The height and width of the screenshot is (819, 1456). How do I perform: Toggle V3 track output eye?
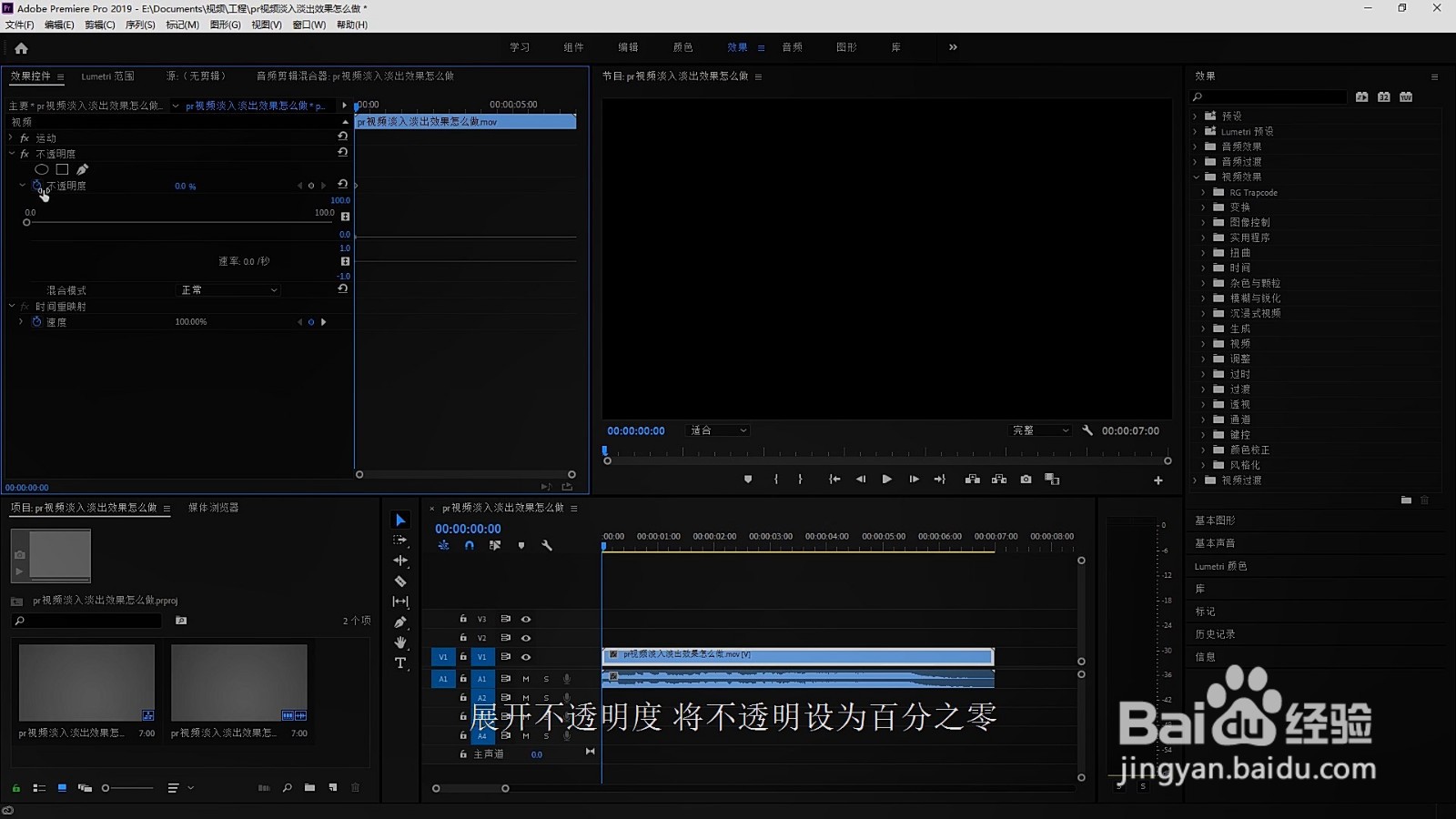coord(526,619)
